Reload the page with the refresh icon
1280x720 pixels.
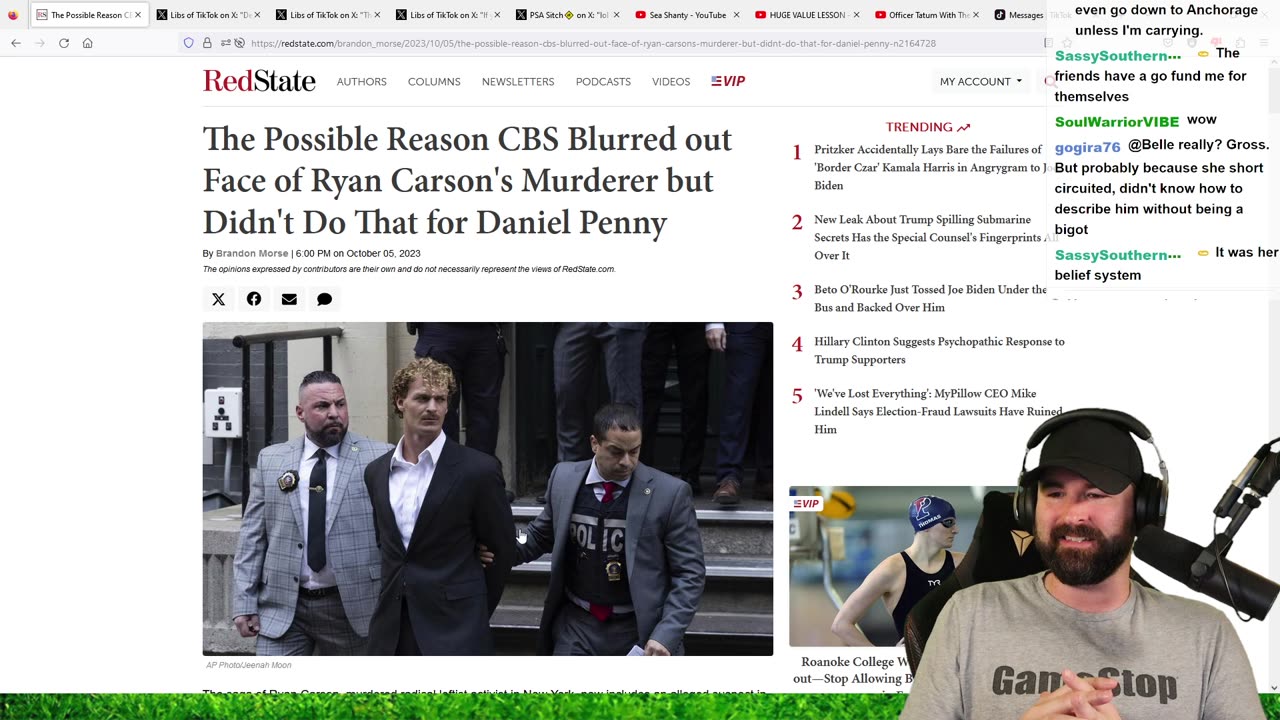click(x=64, y=43)
